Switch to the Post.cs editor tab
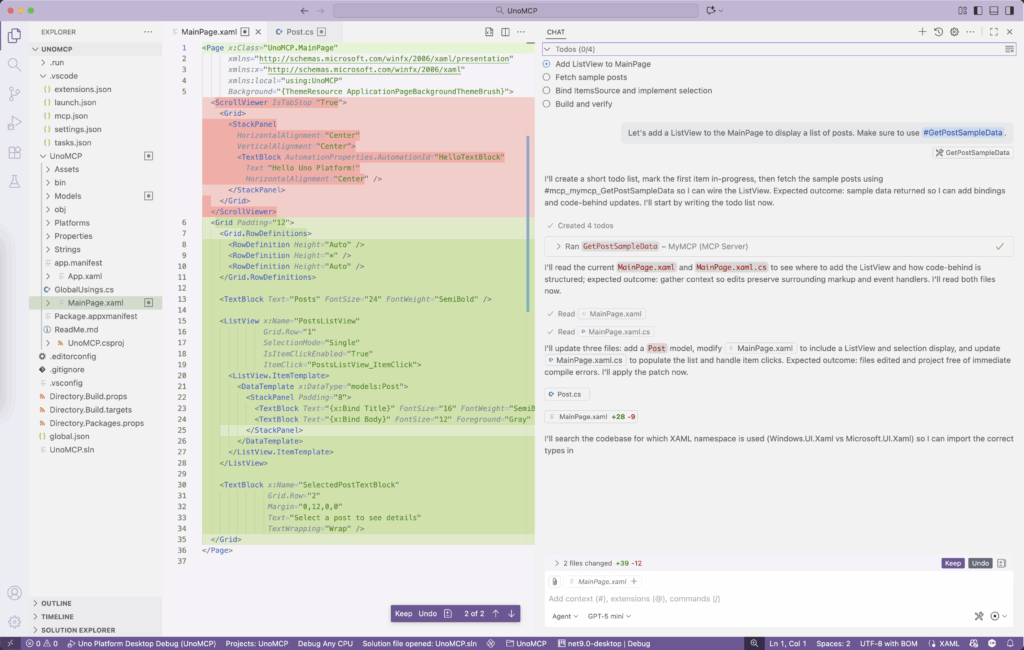1024x650 pixels. [298, 32]
